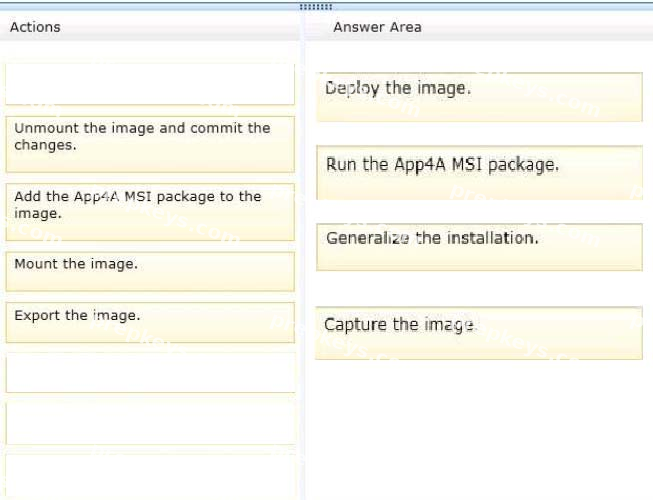Select the 'Generalize the installation' step
653x500 pixels.
pyautogui.click(x=479, y=247)
